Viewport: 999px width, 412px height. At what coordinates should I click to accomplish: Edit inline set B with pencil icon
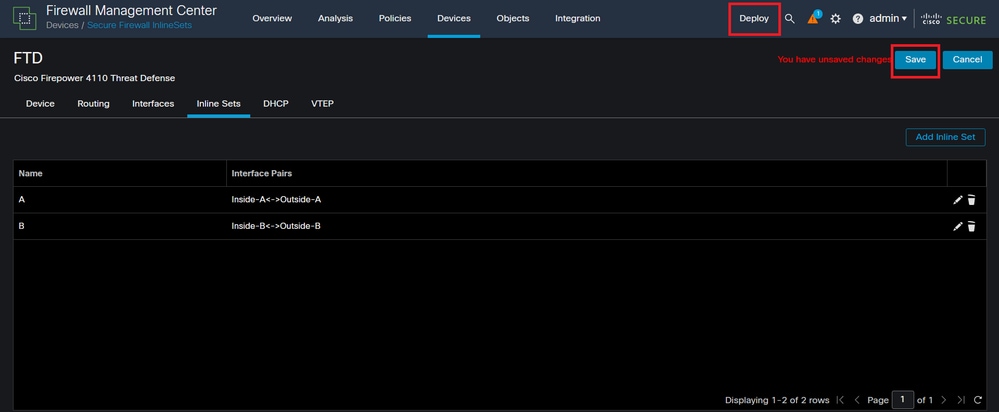[x=957, y=226]
